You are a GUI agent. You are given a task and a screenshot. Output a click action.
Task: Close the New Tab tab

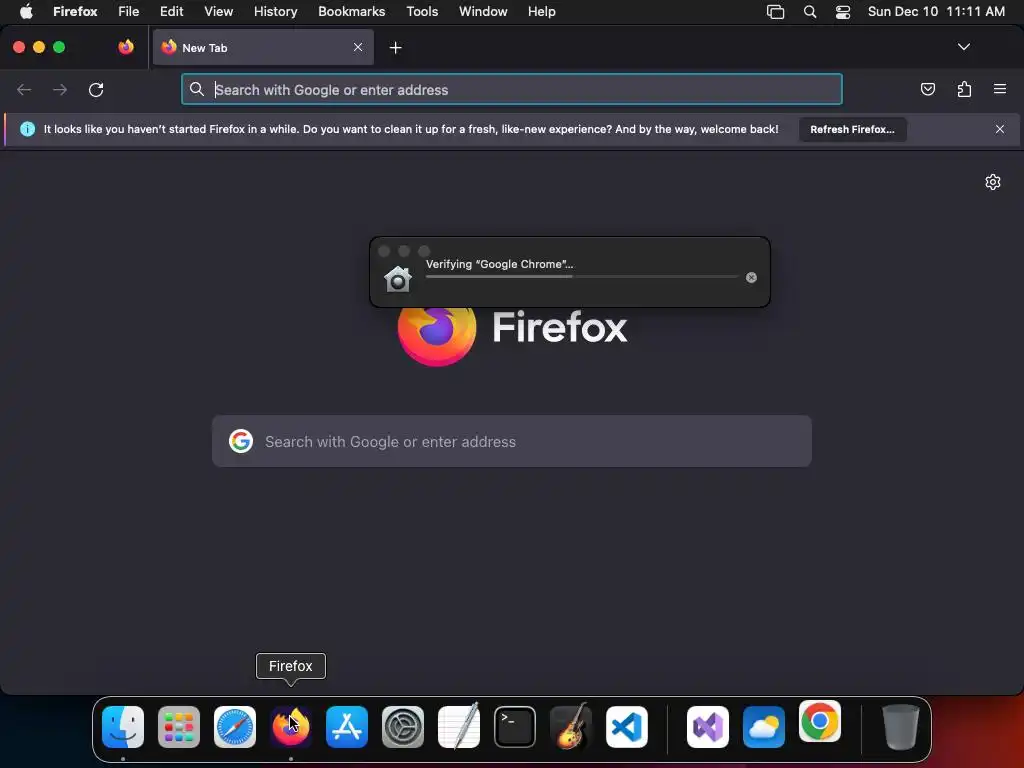pyautogui.click(x=358, y=47)
